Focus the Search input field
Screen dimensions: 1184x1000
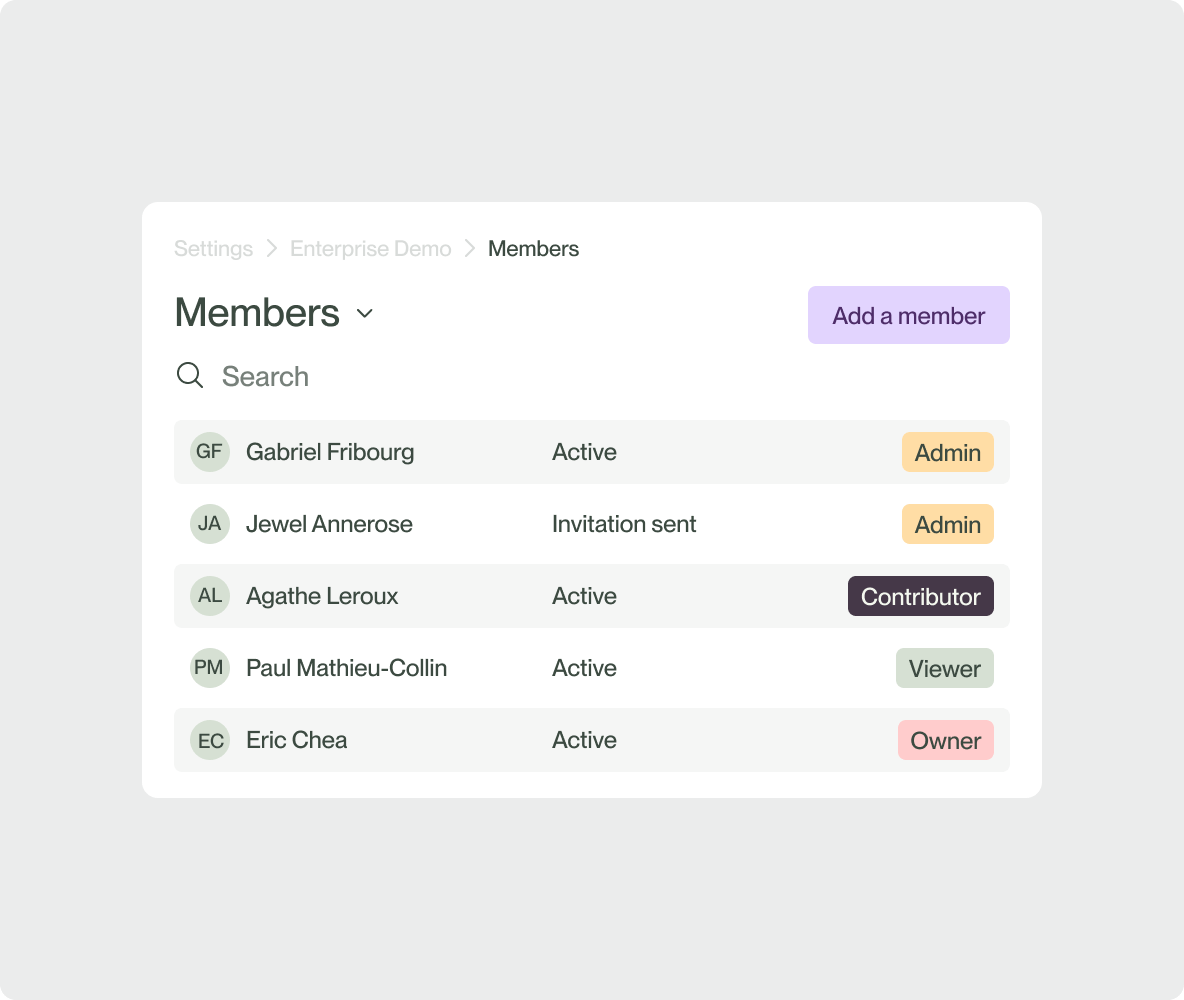(265, 377)
